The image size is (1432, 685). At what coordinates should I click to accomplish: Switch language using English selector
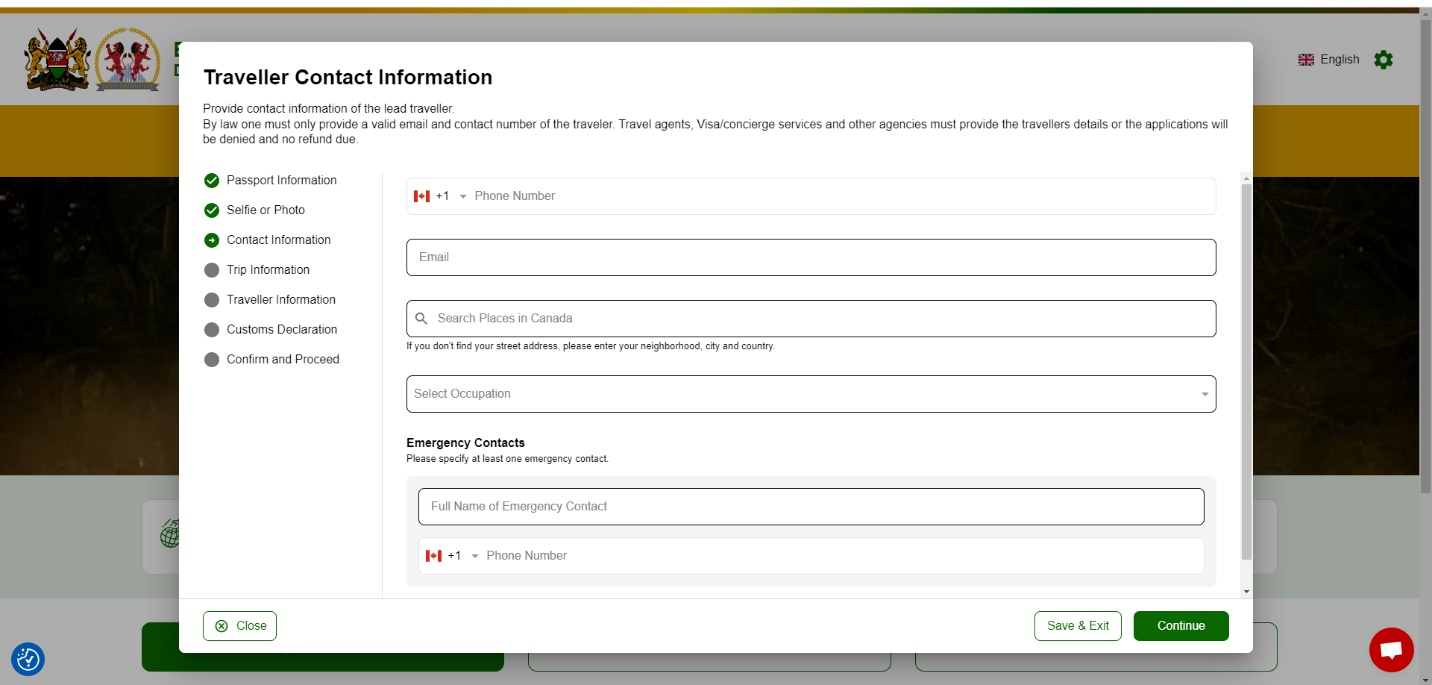[x=1328, y=60]
